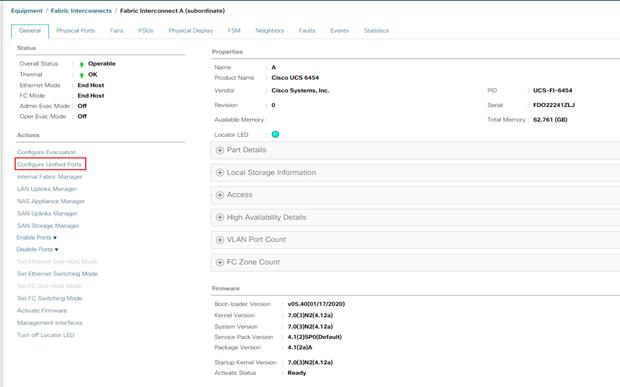
Task: Open the SAN Storage Manager
Action: [48, 226]
